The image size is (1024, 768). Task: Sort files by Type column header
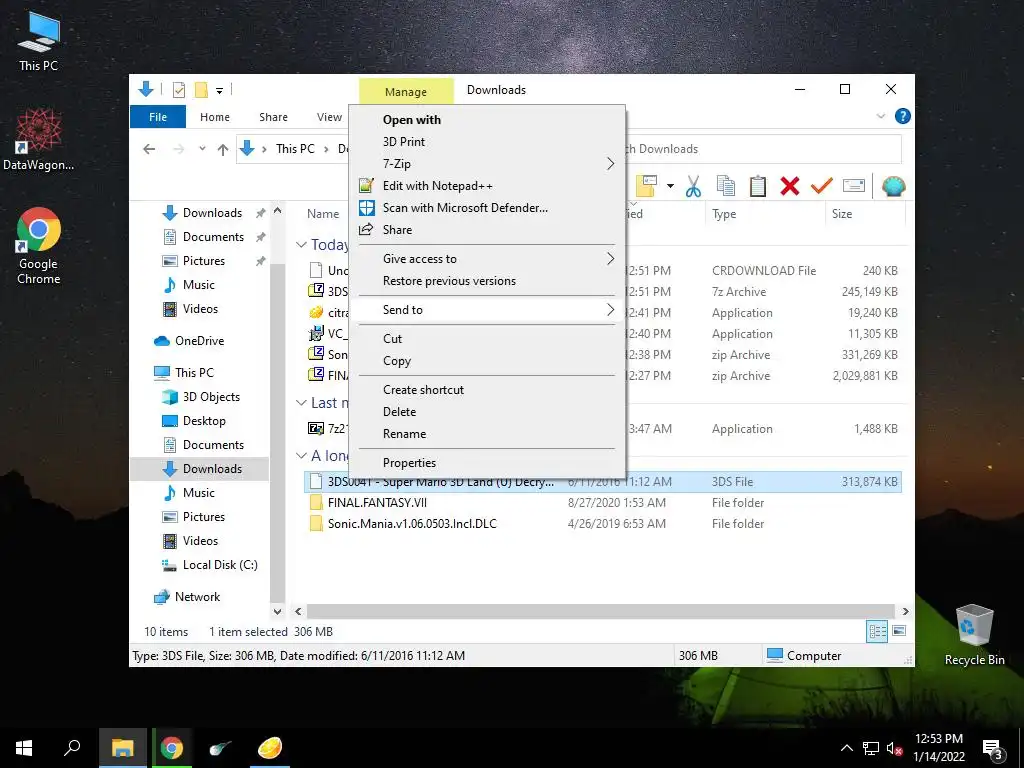point(724,214)
